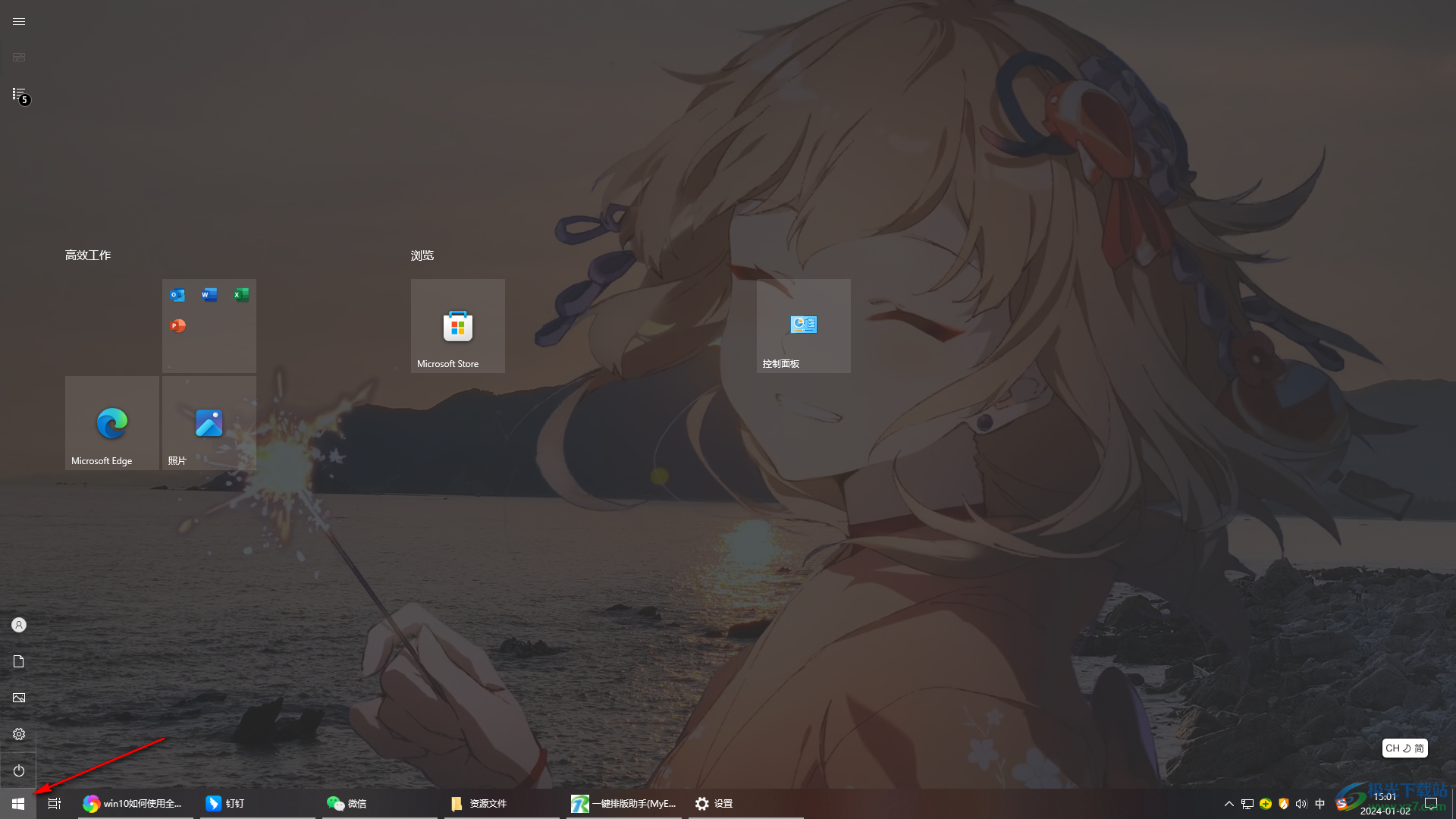Open the Sogou input tray icon

(x=1341, y=804)
